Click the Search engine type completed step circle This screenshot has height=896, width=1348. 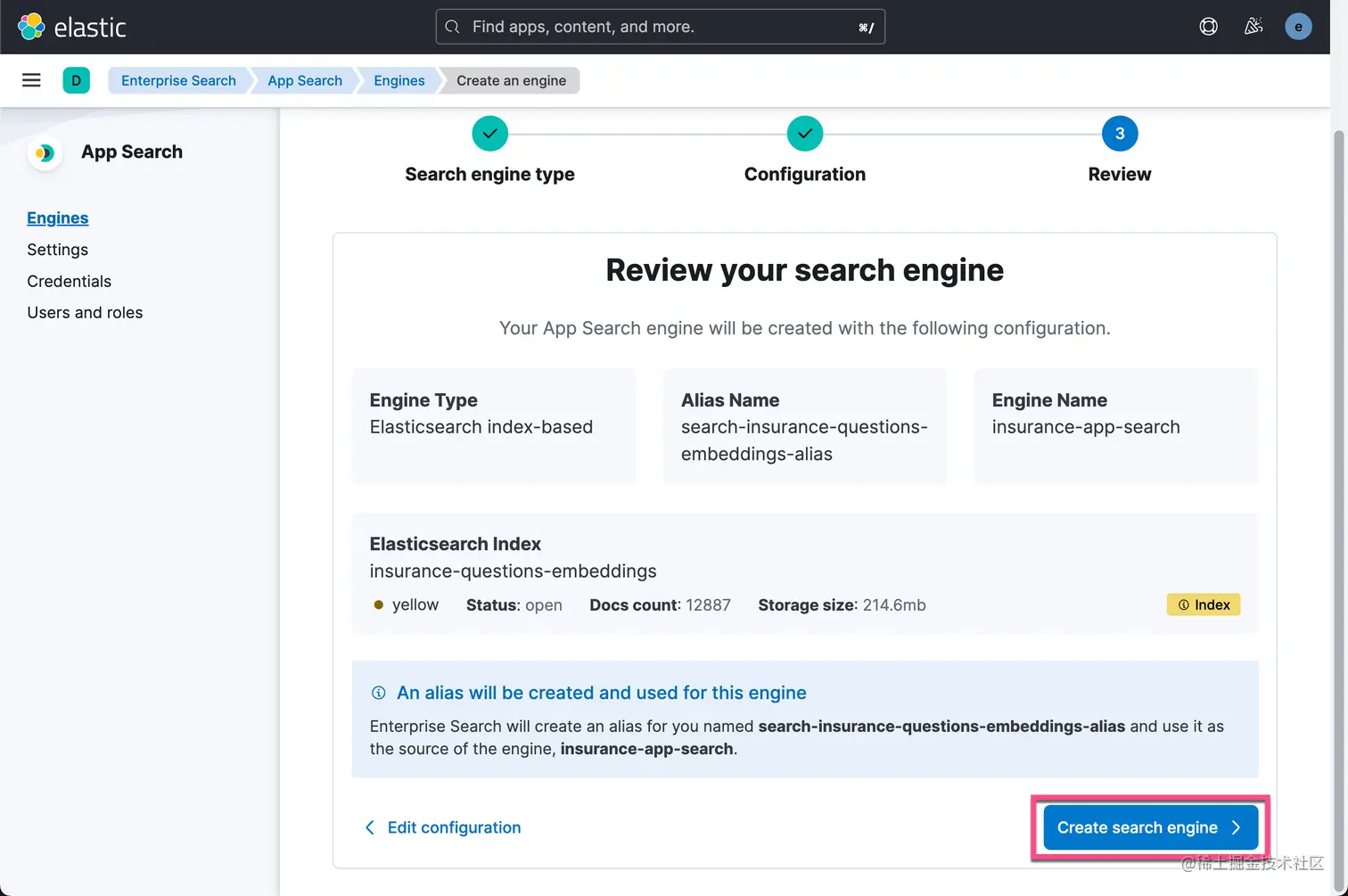490,134
